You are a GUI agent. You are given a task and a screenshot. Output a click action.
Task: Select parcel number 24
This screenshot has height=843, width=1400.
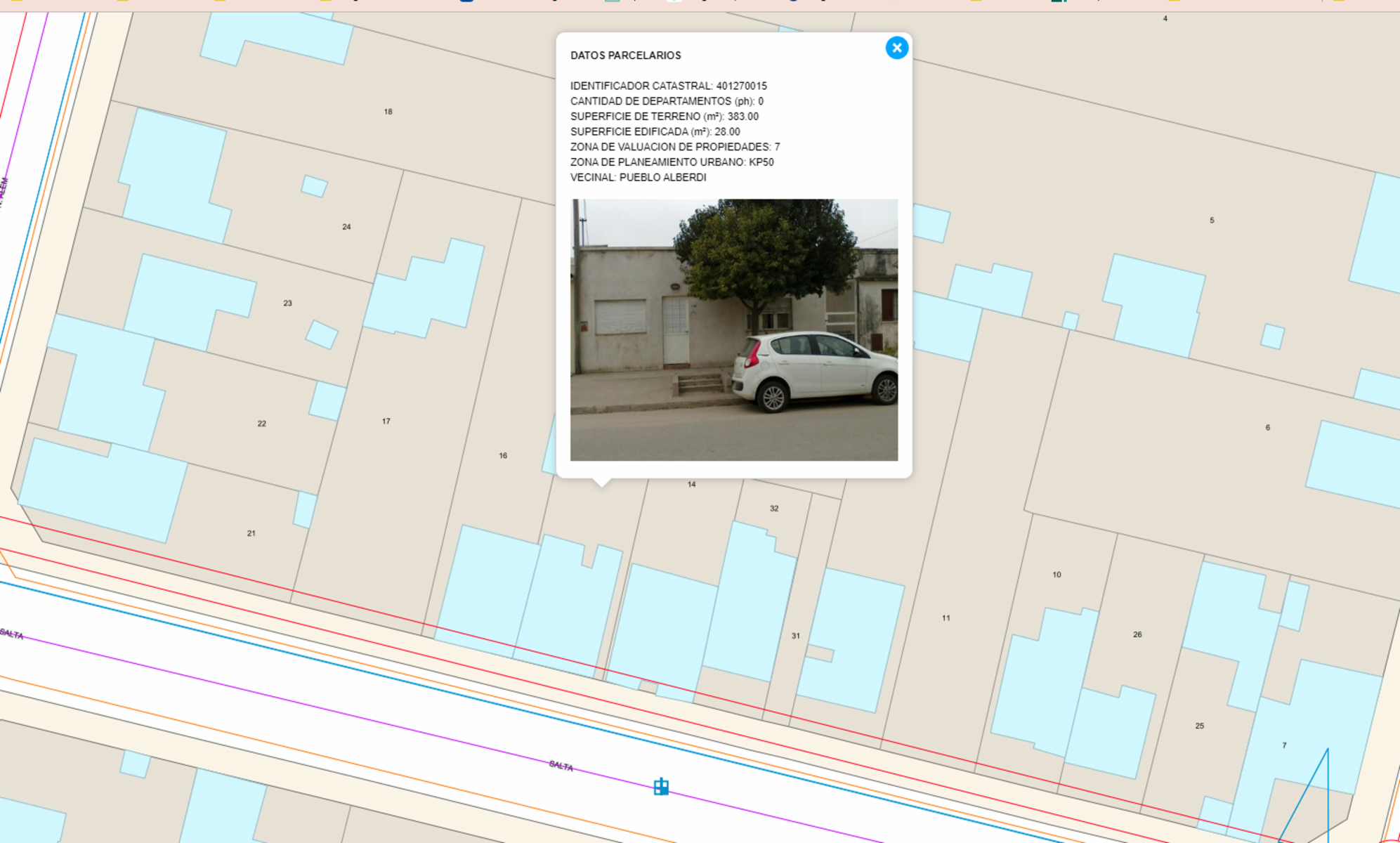pyautogui.click(x=346, y=227)
